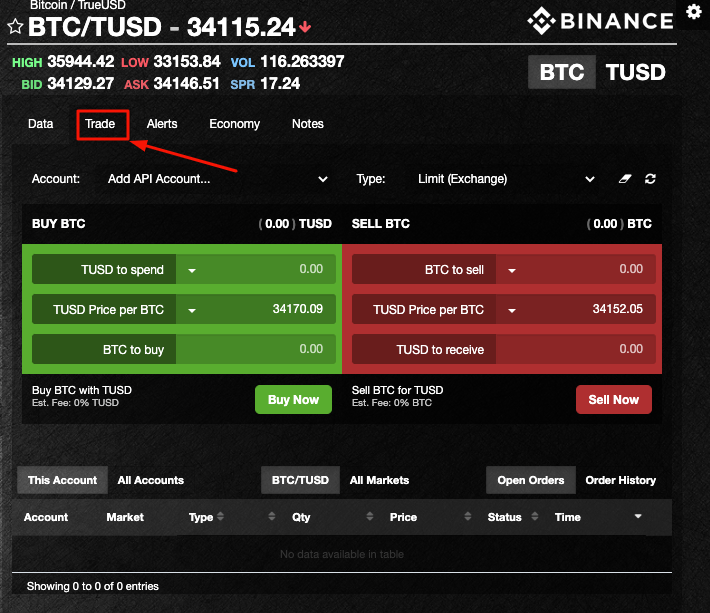Select the BTC currency button
The width and height of the screenshot is (710, 613).
(562, 72)
